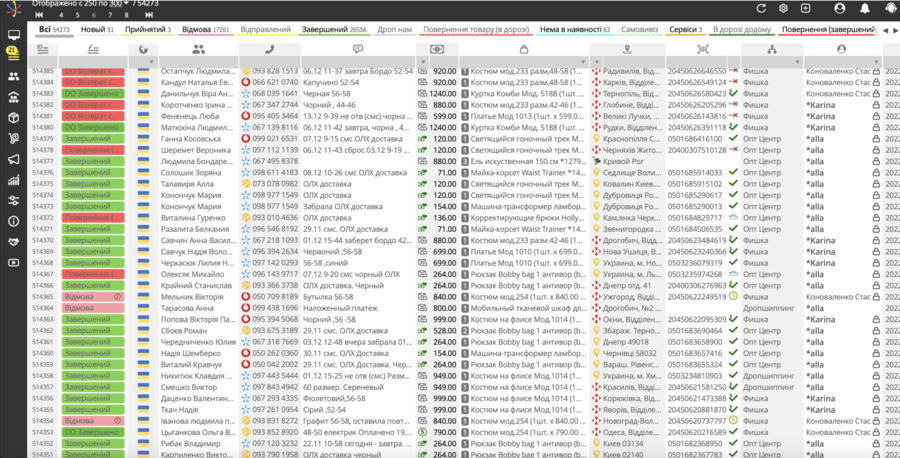Screen dimensions: 900x458
Task: Go to page 7 in pagination
Action: click(x=111, y=16)
